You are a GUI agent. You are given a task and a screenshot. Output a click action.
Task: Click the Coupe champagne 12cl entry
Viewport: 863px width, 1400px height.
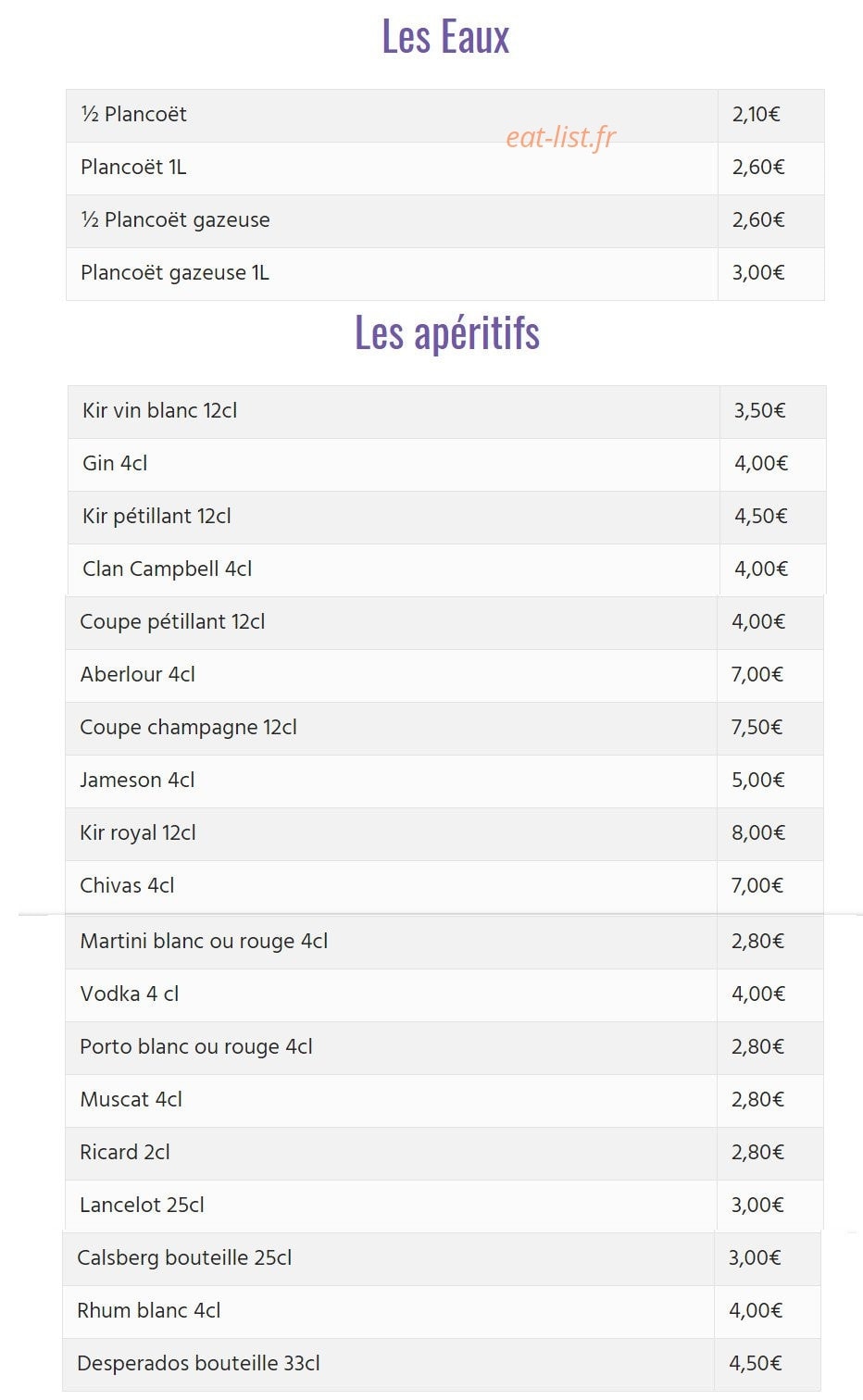[189, 728]
